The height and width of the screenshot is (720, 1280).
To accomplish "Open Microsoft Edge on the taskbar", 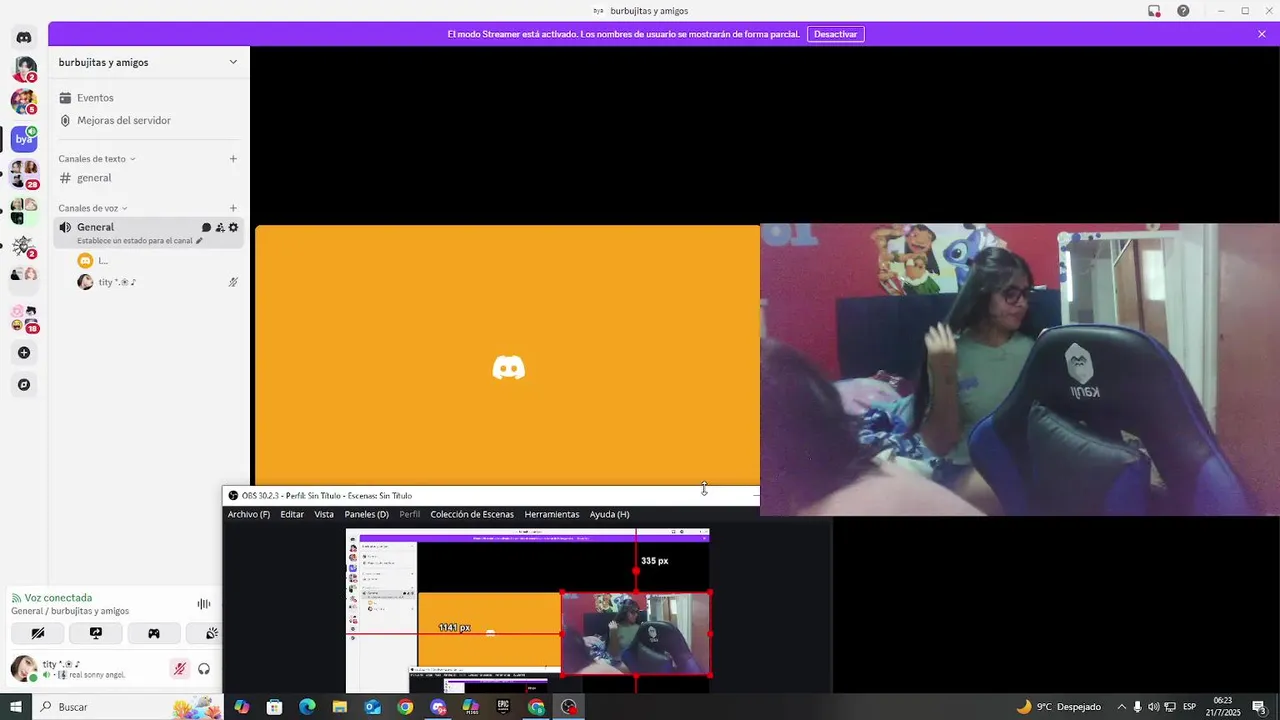I will [307, 707].
